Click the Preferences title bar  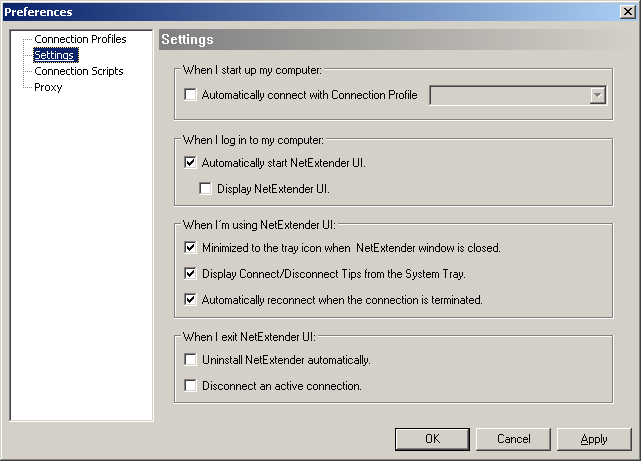tap(300, 12)
